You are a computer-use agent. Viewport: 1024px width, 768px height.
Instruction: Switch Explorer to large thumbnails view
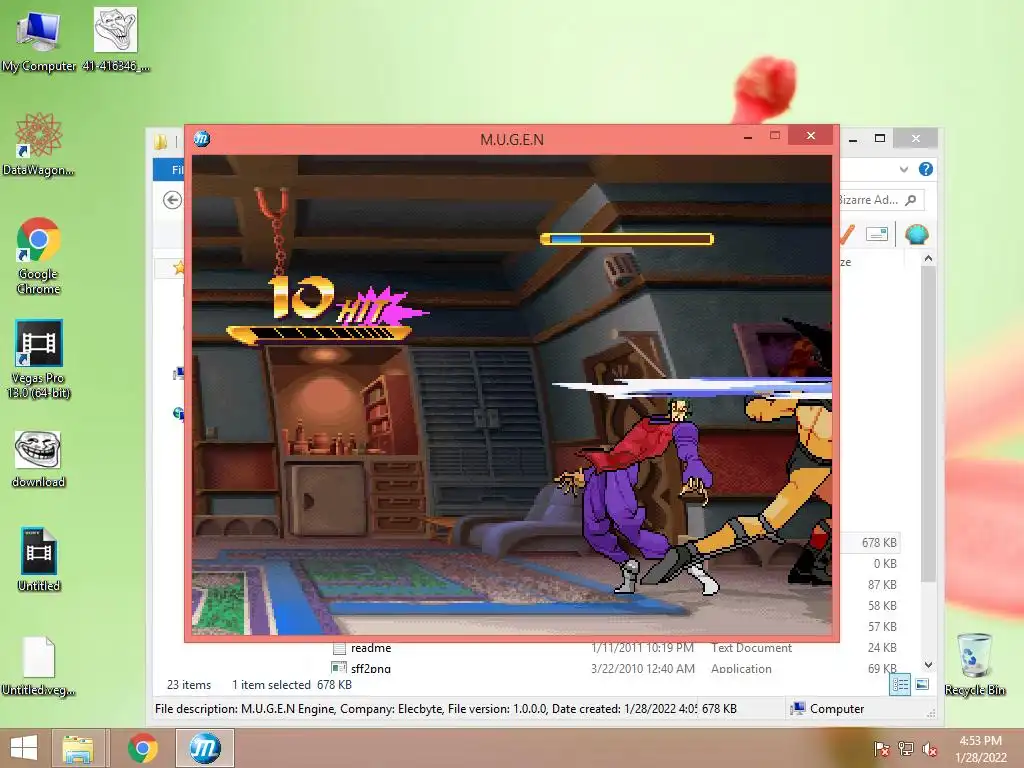(x=922, y=684)
